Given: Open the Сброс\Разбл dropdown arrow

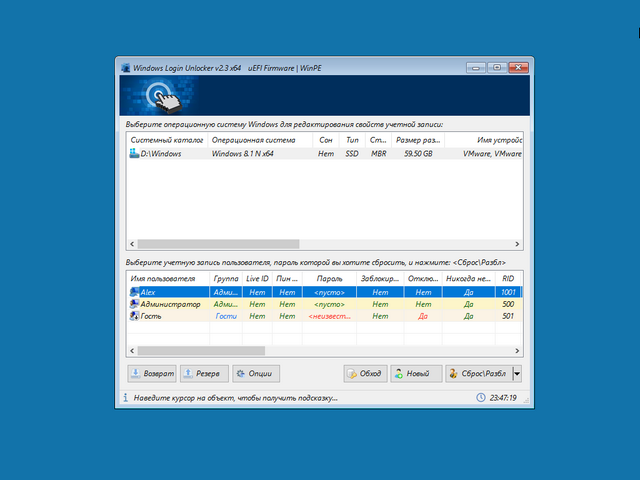Looking at the screenshot, I should click(x=518, y=374).
